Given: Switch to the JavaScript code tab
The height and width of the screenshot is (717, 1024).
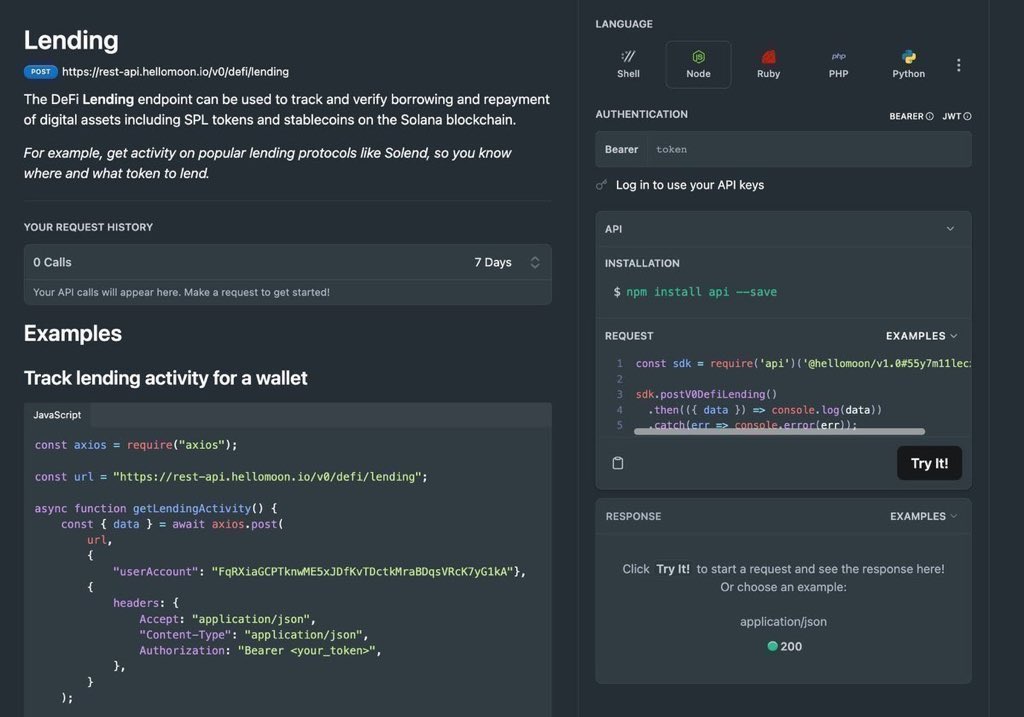Looking at the screenshot, I should coord(57,415).
